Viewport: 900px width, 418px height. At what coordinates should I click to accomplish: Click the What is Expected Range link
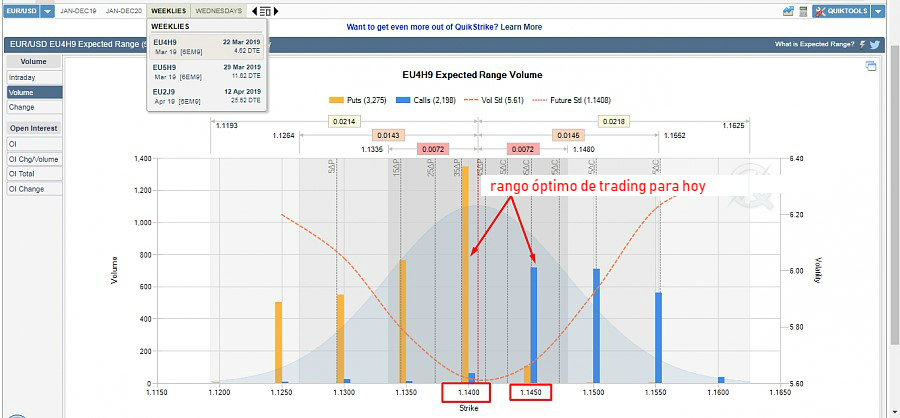(x=814, y=45)
